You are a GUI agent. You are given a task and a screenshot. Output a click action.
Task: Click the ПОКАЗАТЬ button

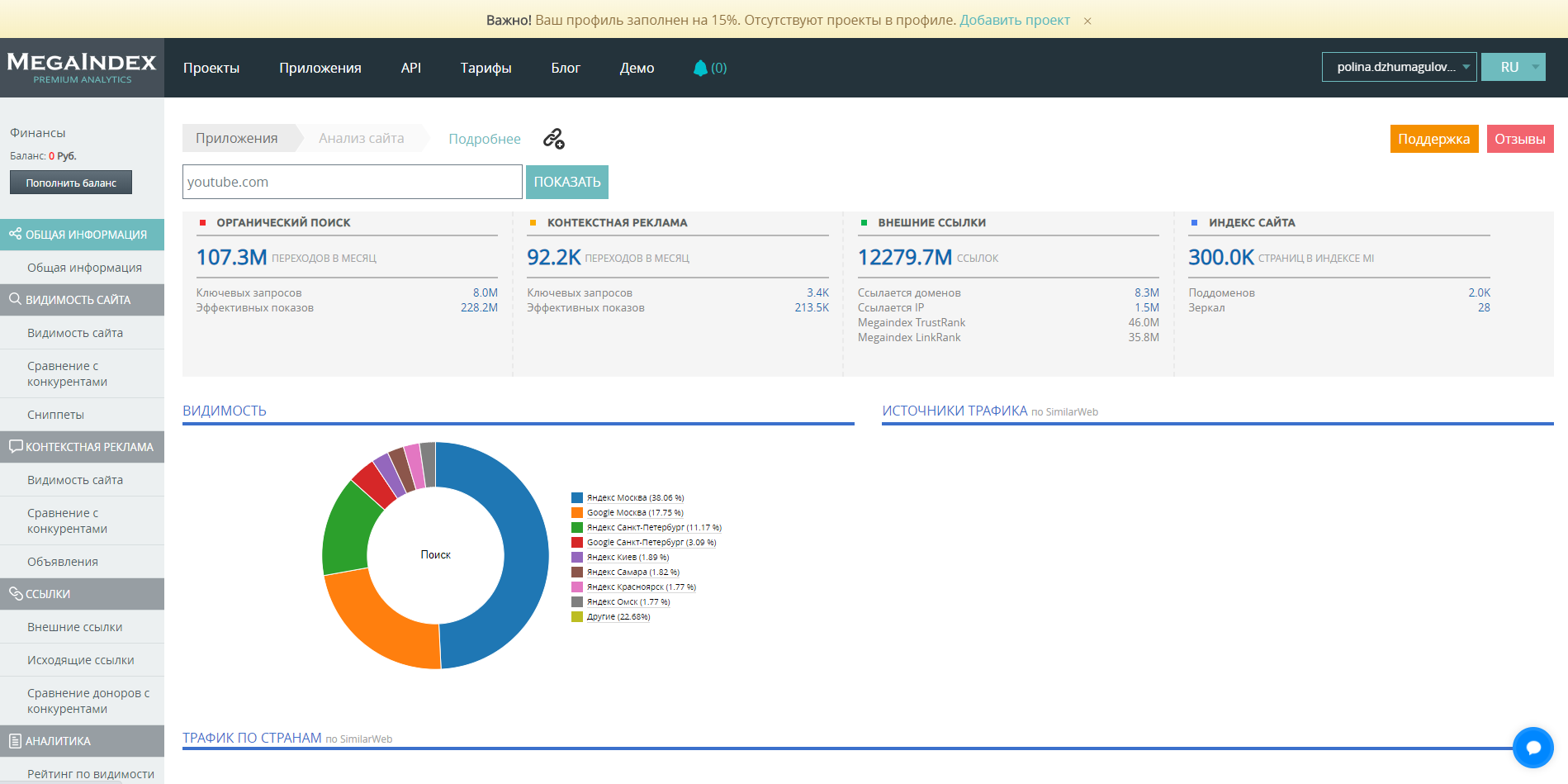pos(567,182)
